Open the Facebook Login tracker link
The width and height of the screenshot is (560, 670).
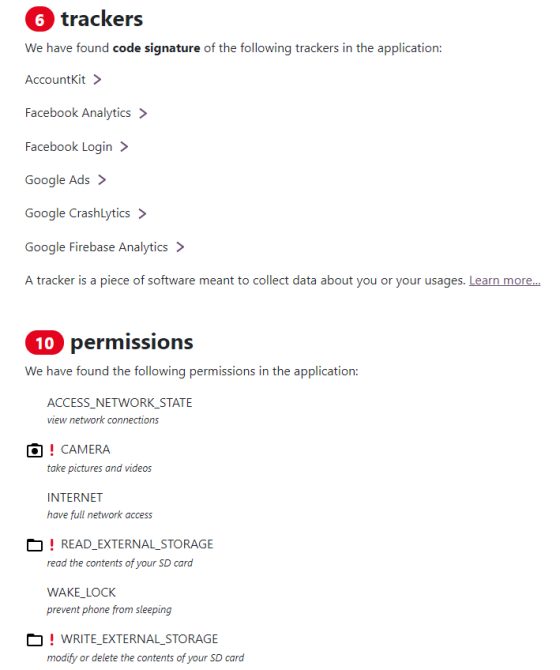[69, 147]
